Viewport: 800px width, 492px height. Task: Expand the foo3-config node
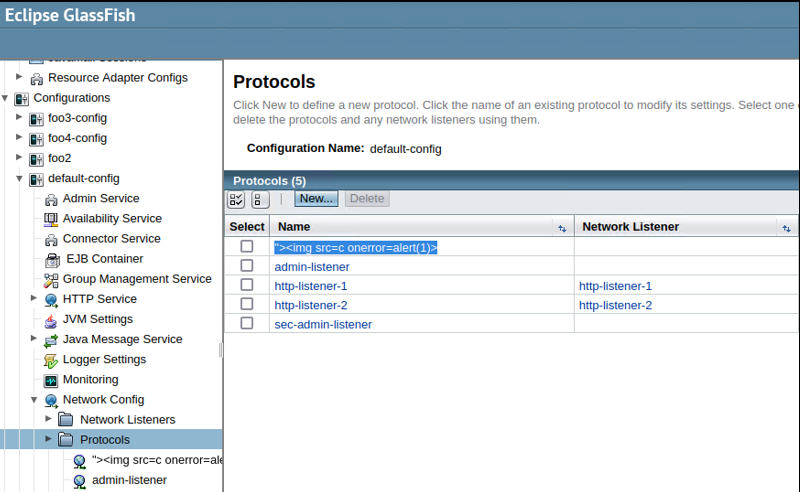click(x=19, y=117)
